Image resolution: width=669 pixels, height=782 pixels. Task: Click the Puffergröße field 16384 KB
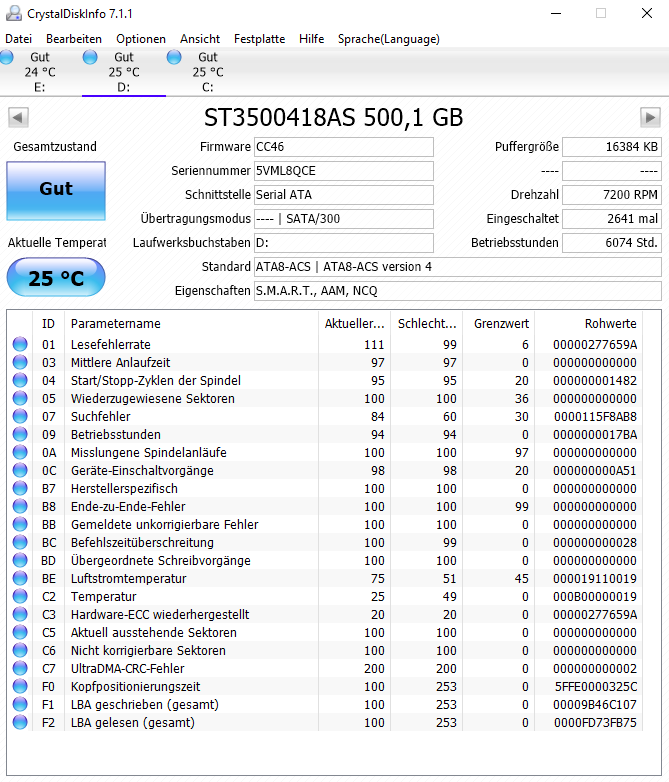click(612, 147)
